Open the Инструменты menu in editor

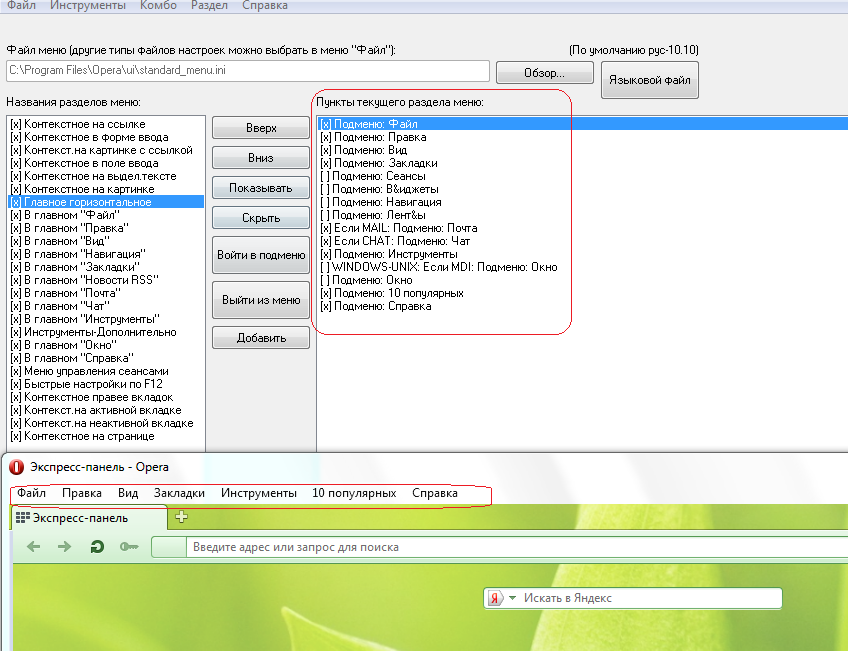pyautogui.click(x=88, y=5)
